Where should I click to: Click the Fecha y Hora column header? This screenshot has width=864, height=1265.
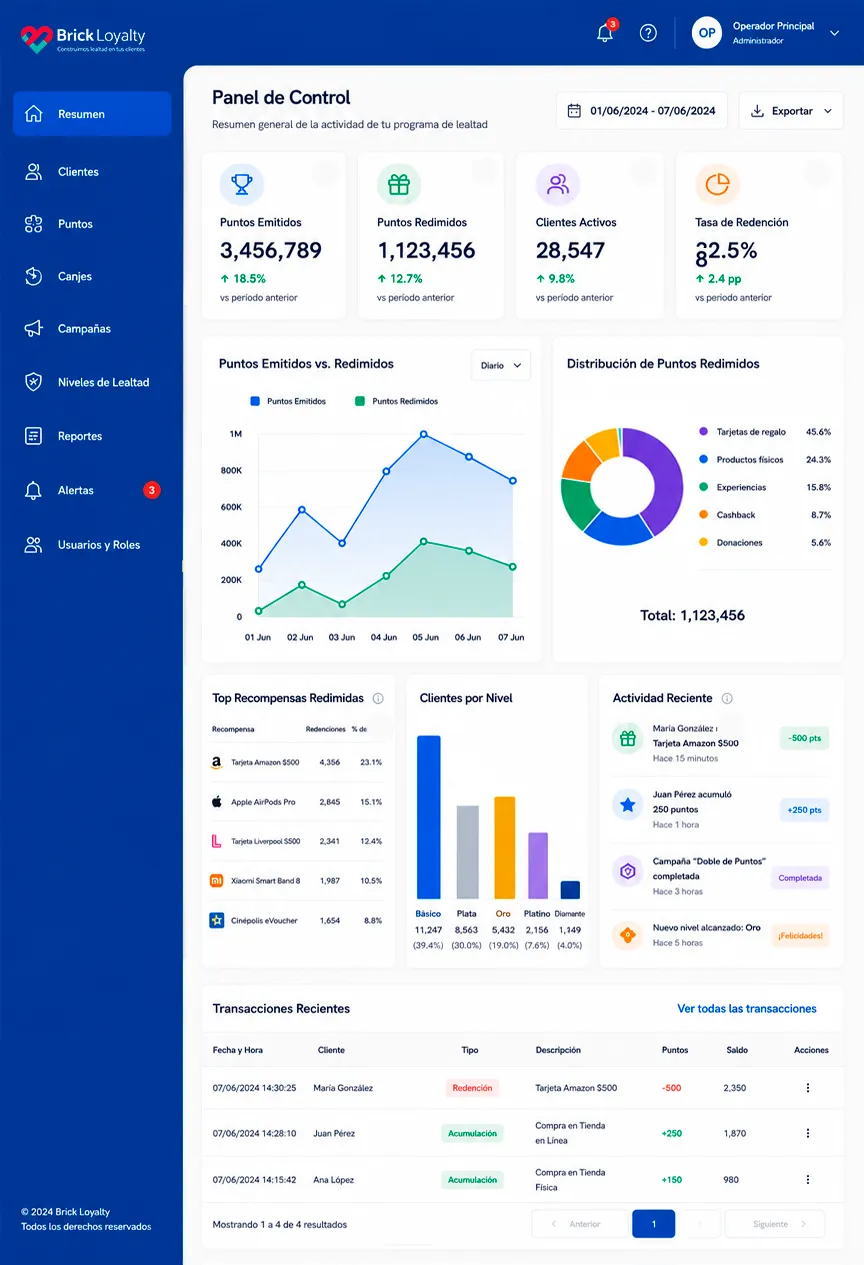click(x=238, y=1050)
